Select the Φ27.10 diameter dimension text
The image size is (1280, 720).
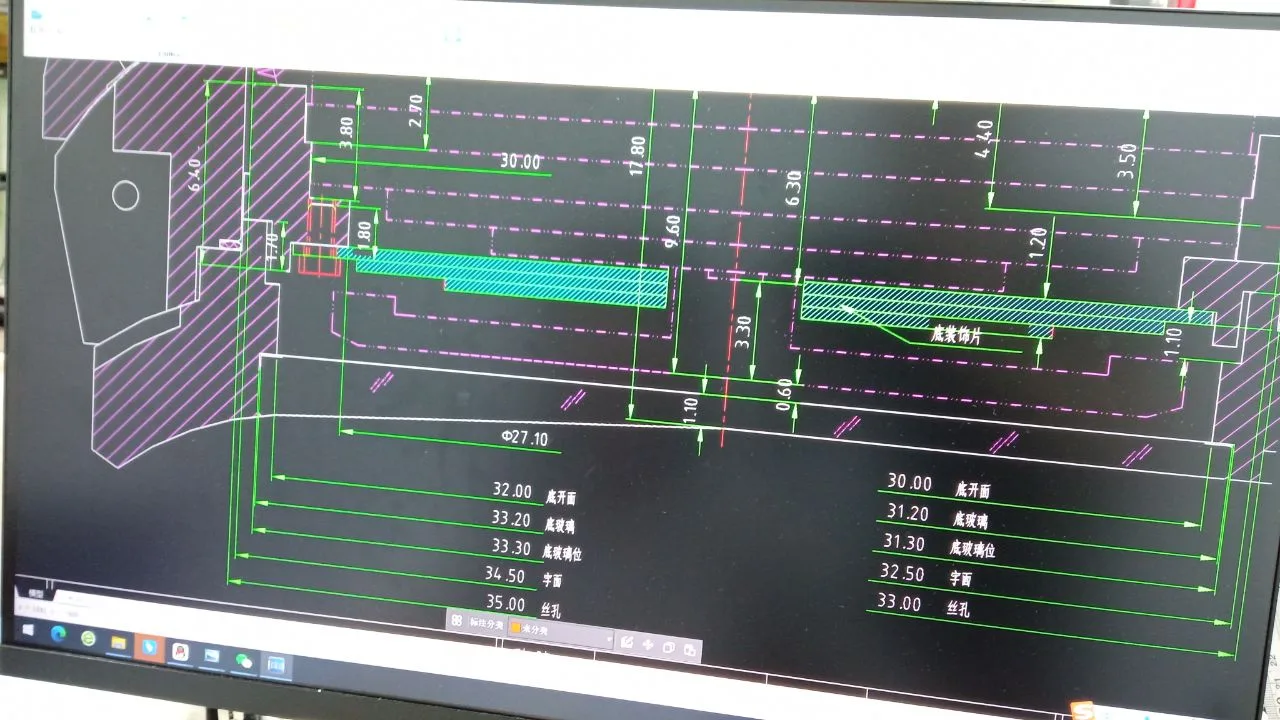coord(524,438)
